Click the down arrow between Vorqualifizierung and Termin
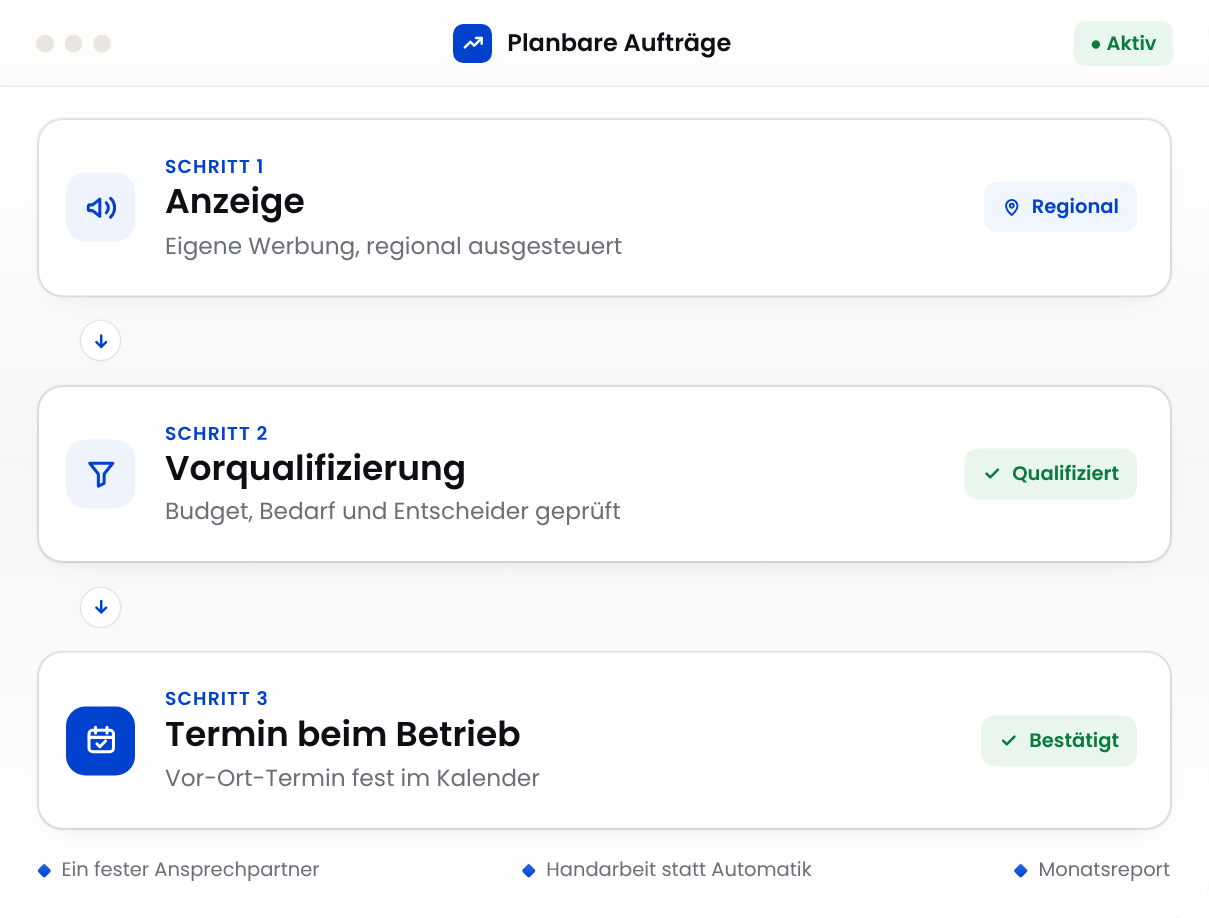 pyautogui.click(x=101, y=607)
